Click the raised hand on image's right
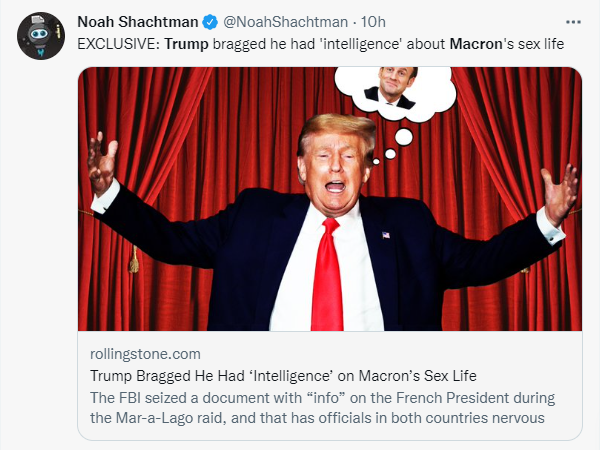This screenshot has width=600, height=450. pyautogui.click(x=560, y=192)
